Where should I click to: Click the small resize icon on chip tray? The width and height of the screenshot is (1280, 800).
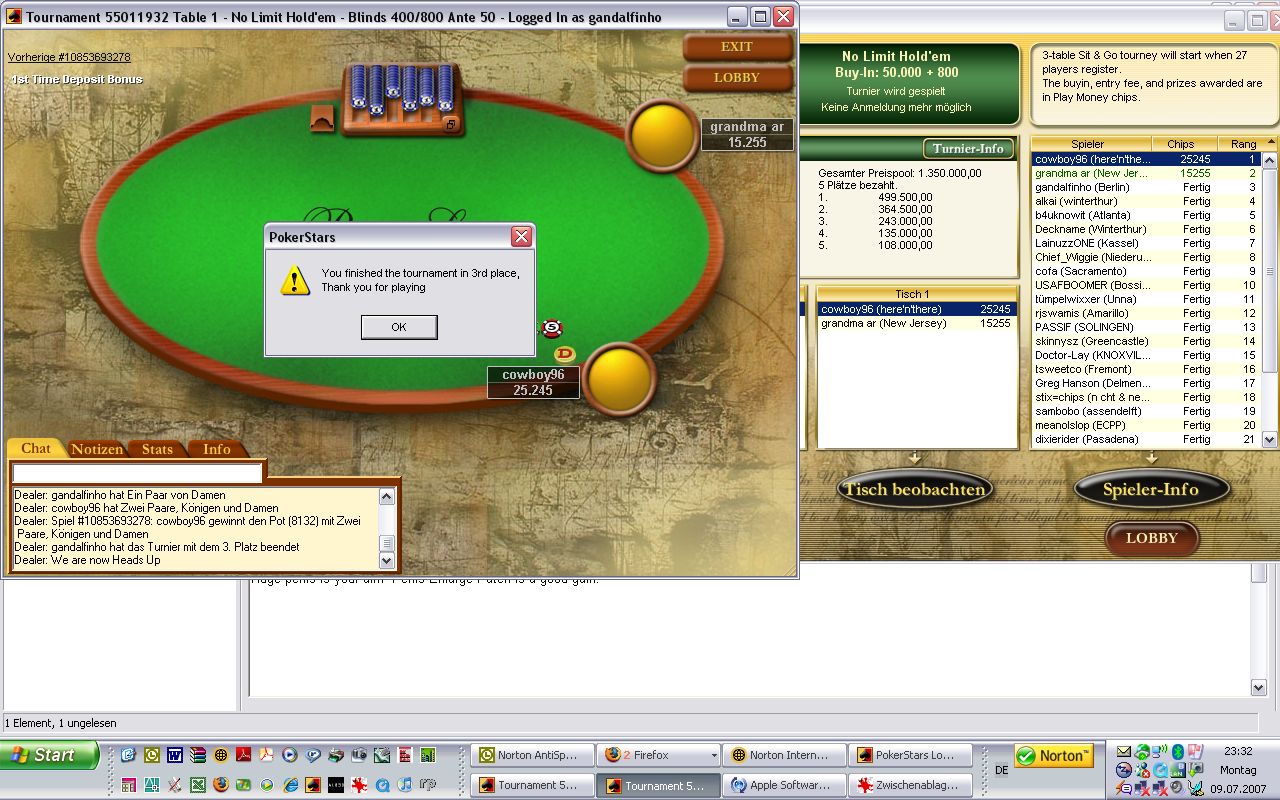(x=451, y=124)
